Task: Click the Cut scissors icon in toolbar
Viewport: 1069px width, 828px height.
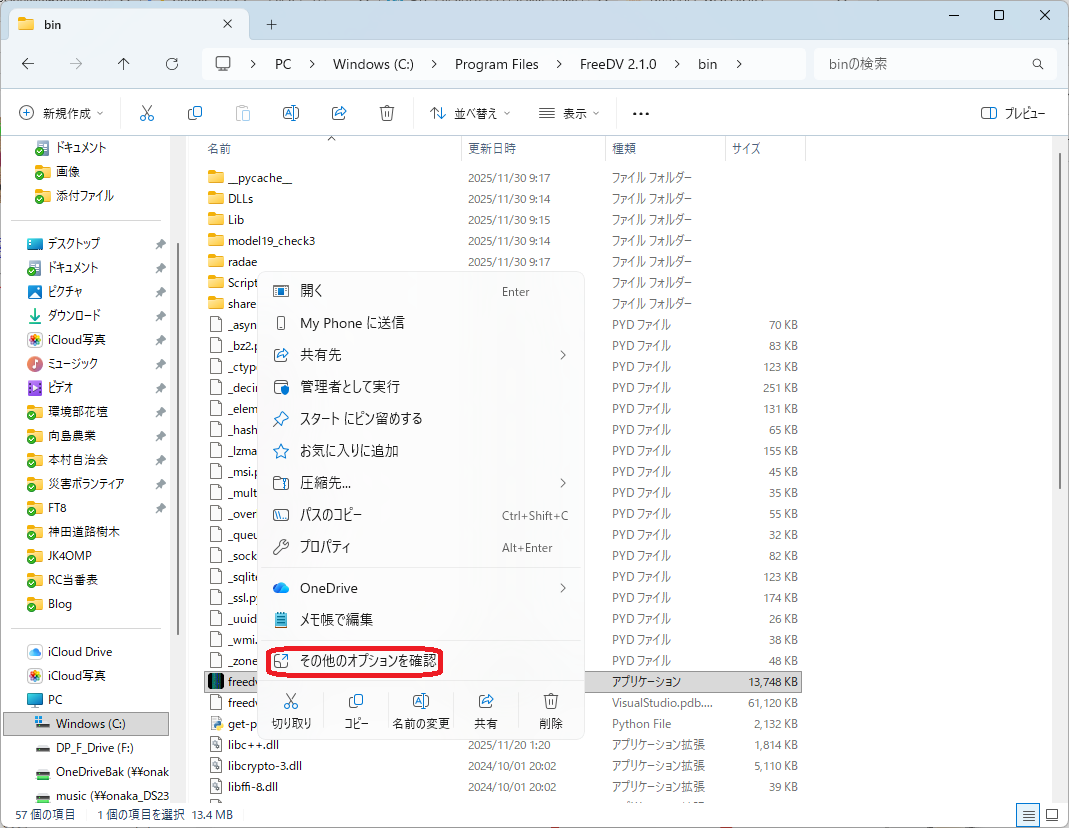Action: 147,113
